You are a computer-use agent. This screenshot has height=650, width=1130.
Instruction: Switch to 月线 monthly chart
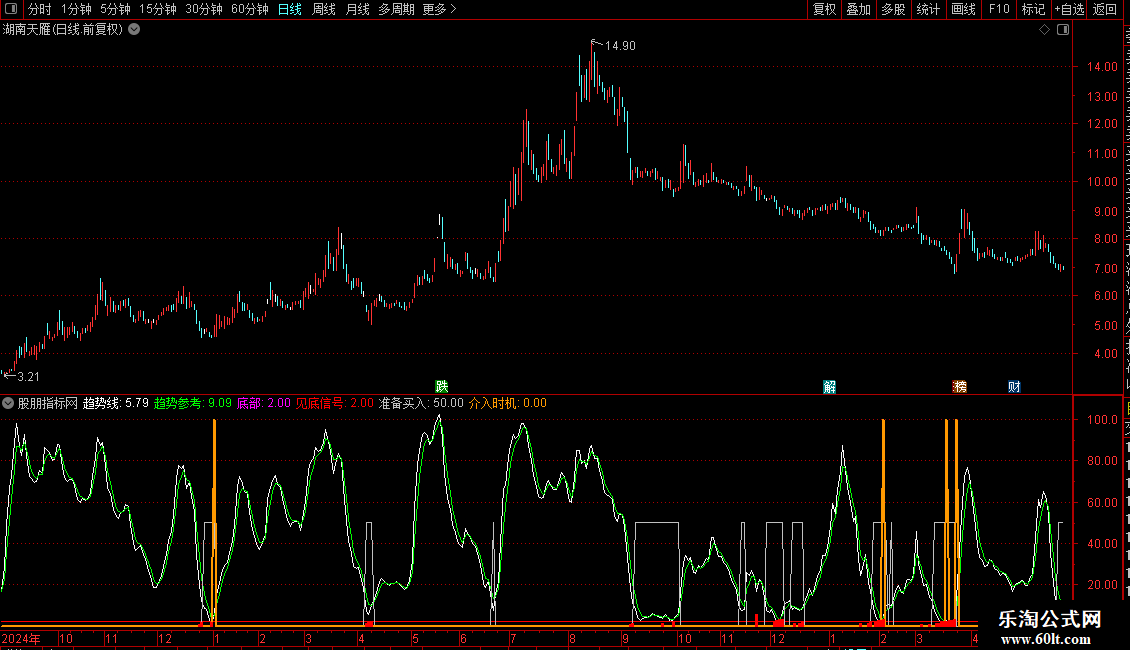point(357,9)
